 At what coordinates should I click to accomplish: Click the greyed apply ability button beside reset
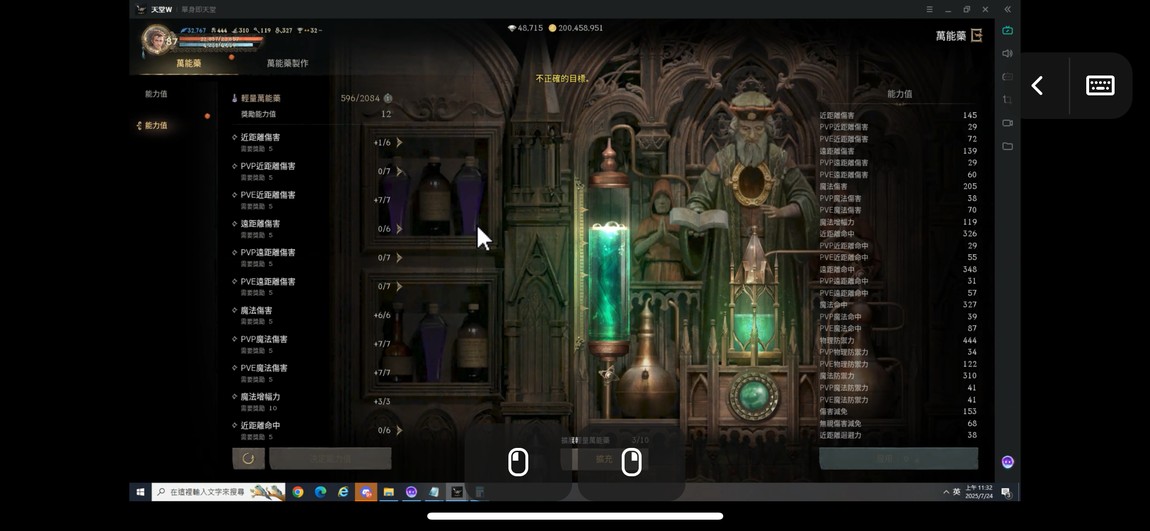pos(330,459)
